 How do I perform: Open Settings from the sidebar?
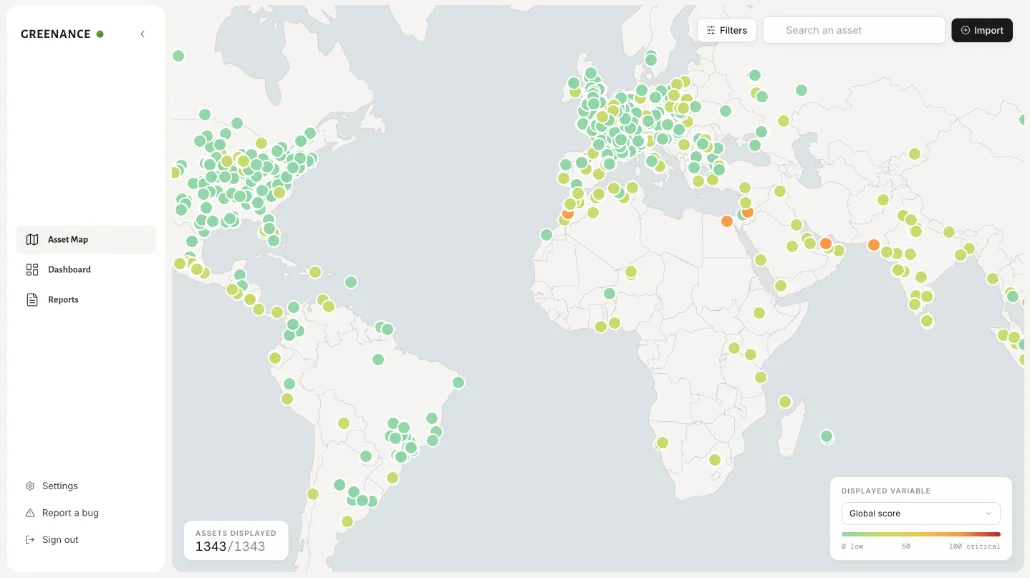pos(52,486)
